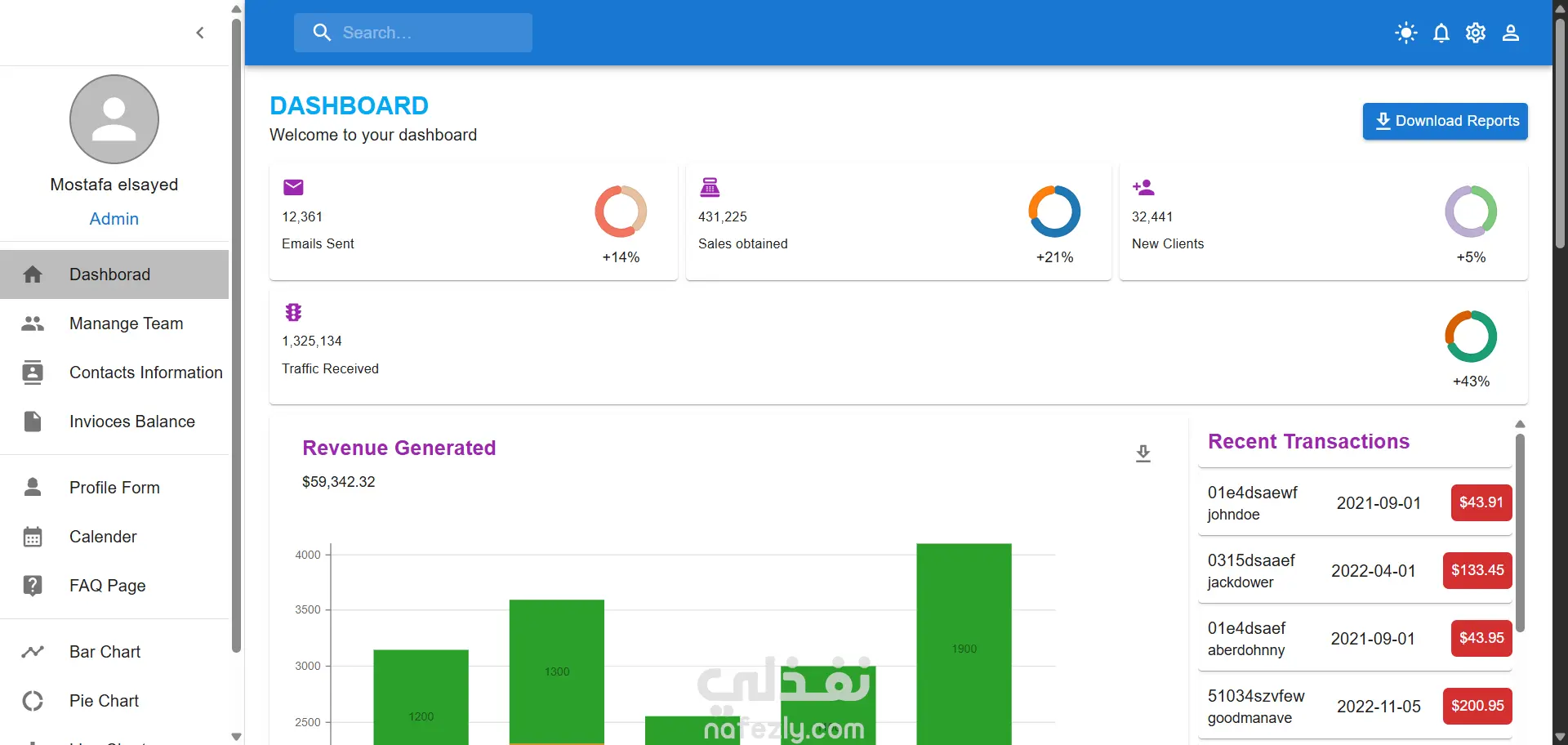Click the Recent Transactions scrollbar thumb
The width and height of the screenshot is (1568, 745).
1520,533
